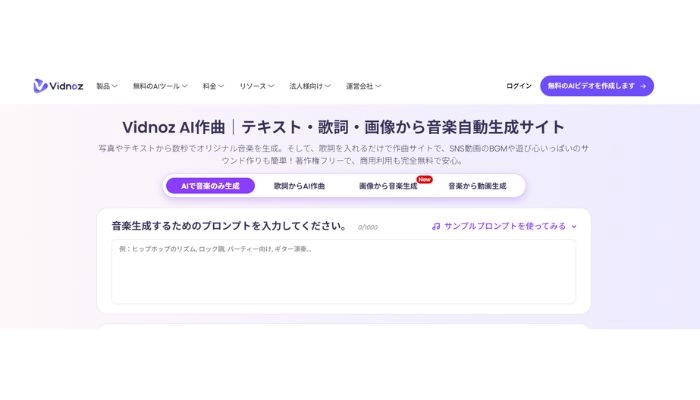Click the music prompt text area
The width and height of the screenshot is (700, 400).
(344, 271)
